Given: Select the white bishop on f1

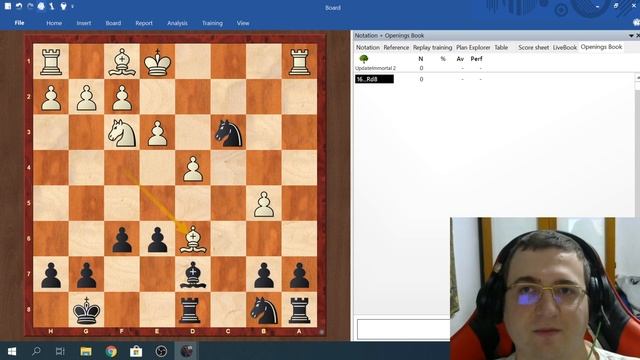Looking at the screenshot, I should tap(122, 62).
